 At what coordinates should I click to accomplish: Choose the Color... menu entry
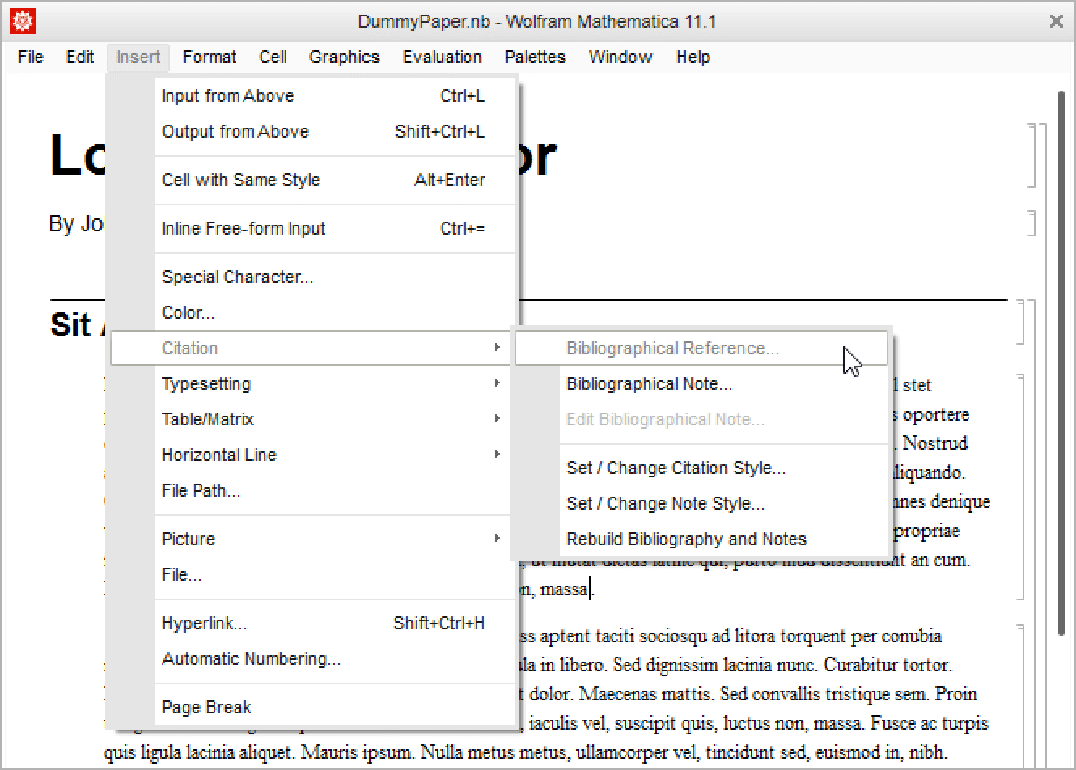point(188,313)
